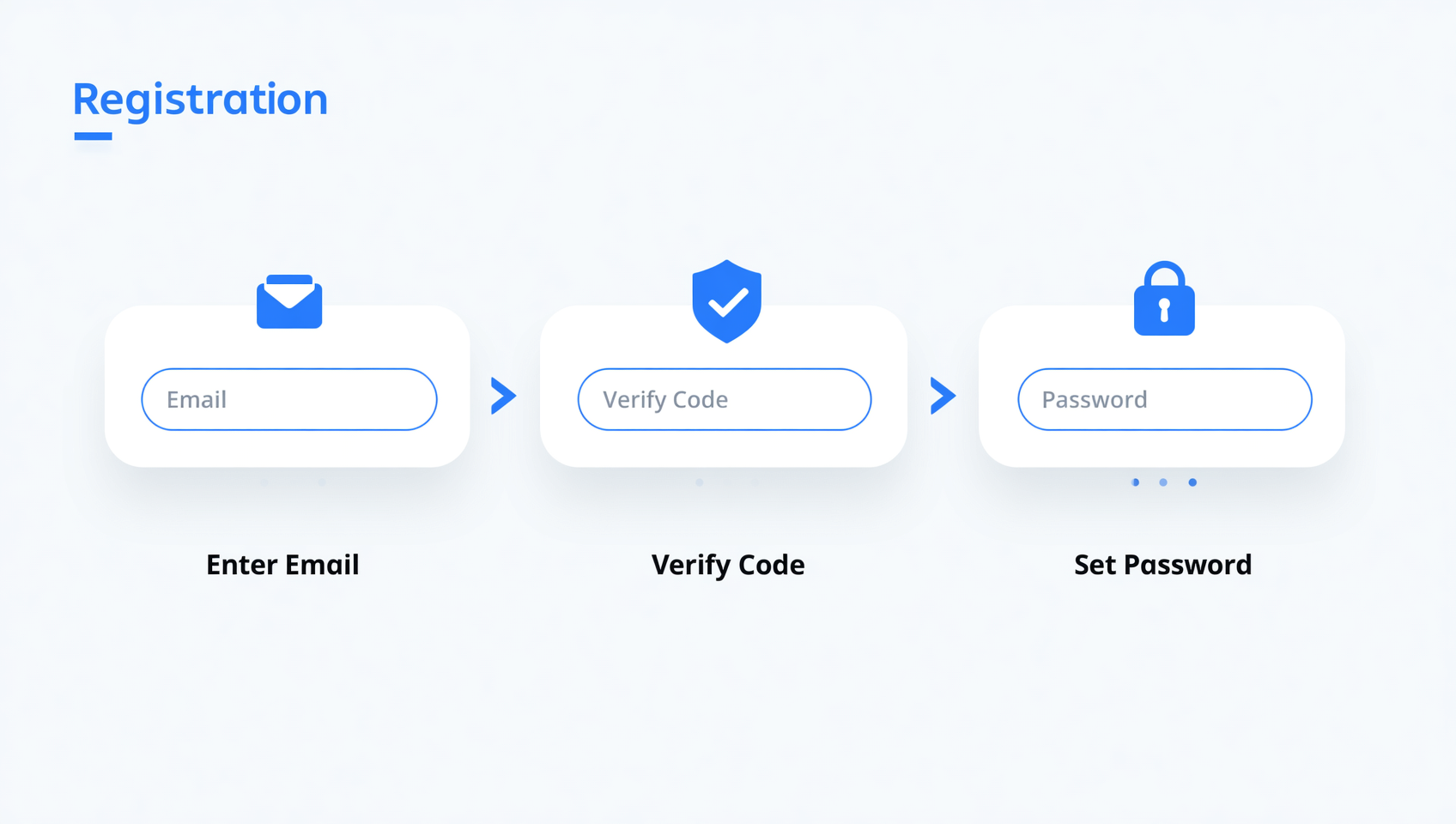Click the shield checkmark icon
Screen dimensions: 1456x824
[x=727, y=301]
